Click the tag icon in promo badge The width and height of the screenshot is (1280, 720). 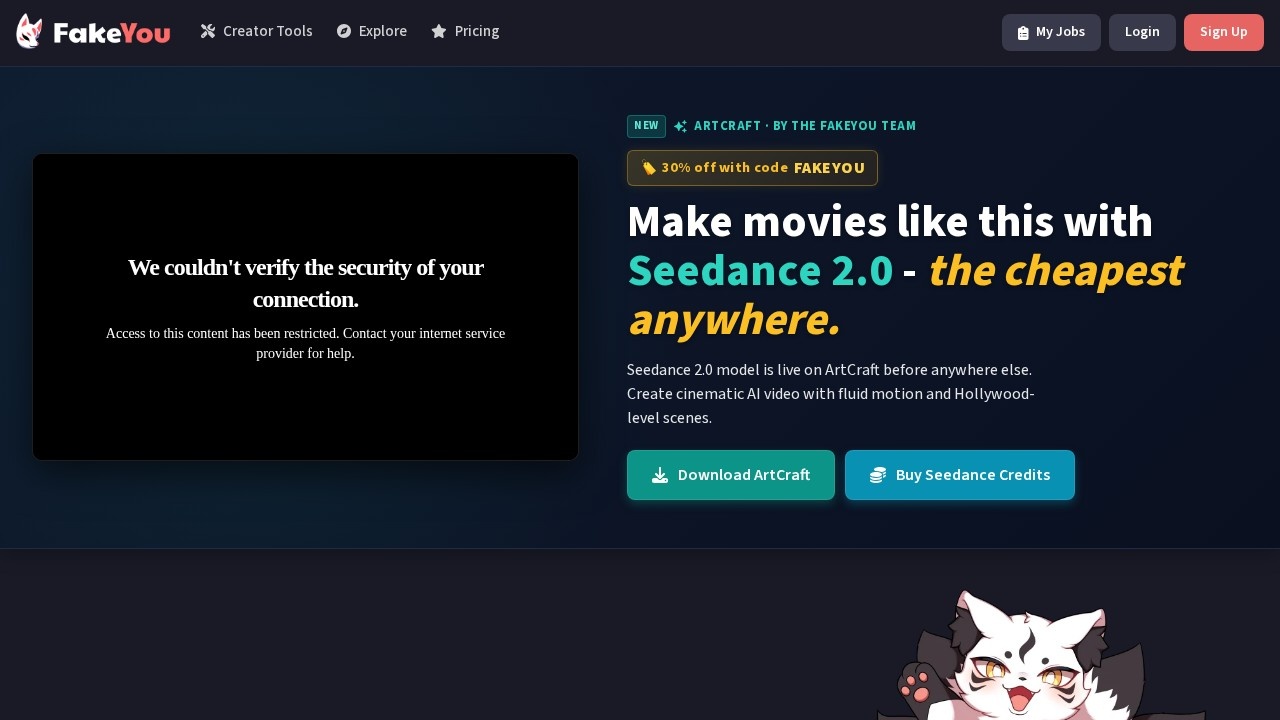(x=649, y=168)
